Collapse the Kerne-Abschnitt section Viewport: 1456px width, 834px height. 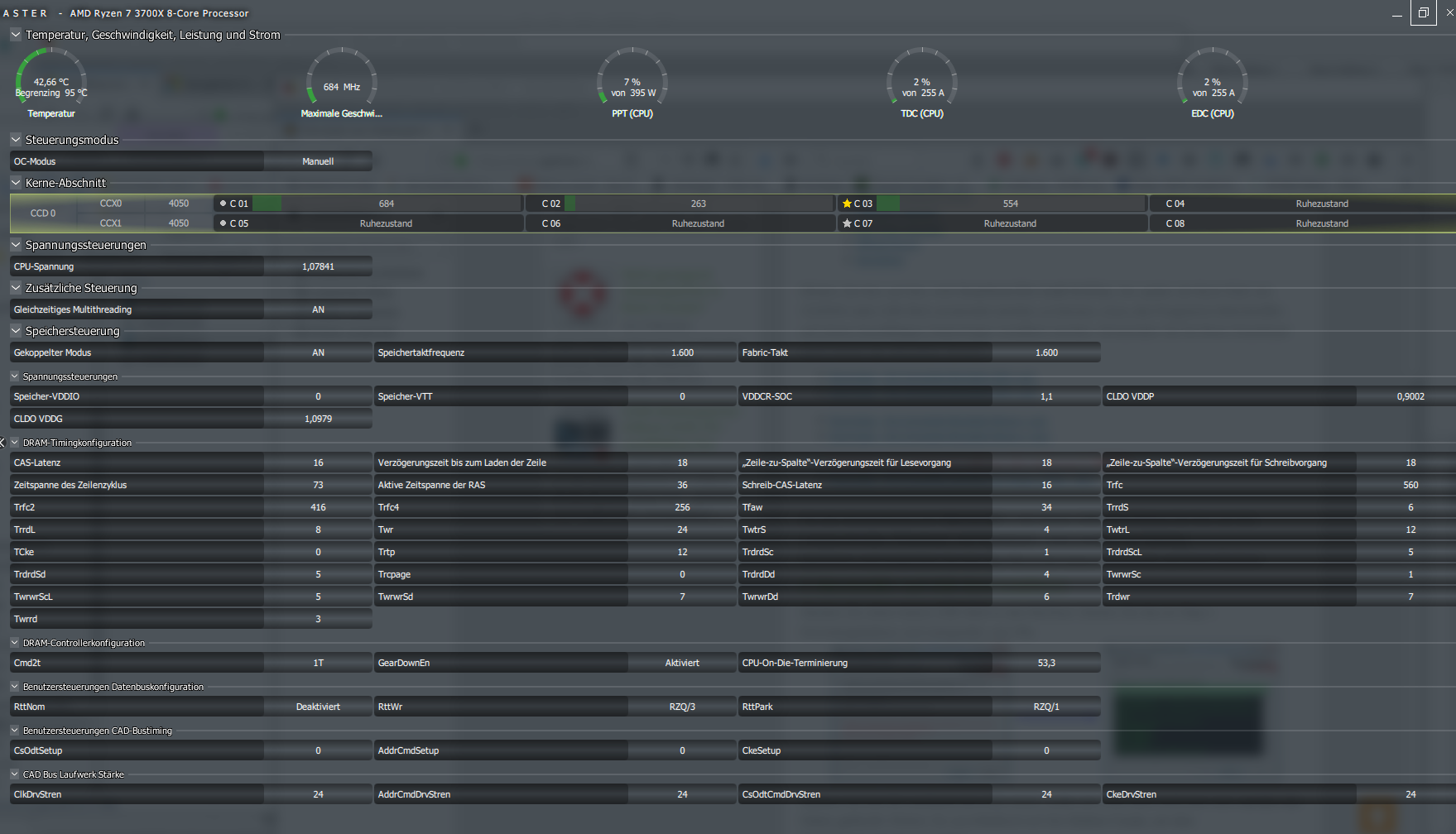tap(16, 183)
